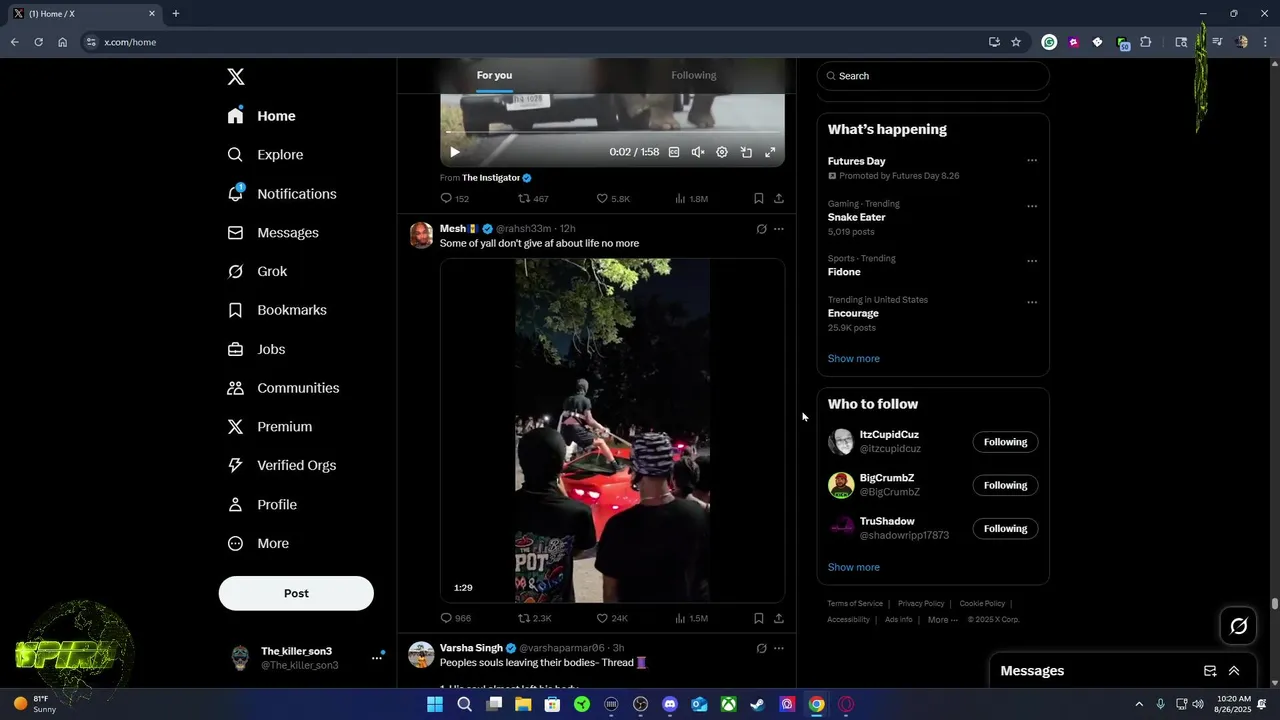
Task: Enter fullscreen on top video
Action: pos(770,152)
